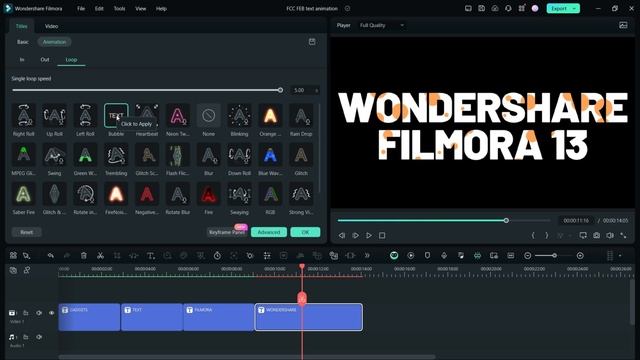Switch to the Out animation tab
The image size is (640, 360).
(45, 60)
